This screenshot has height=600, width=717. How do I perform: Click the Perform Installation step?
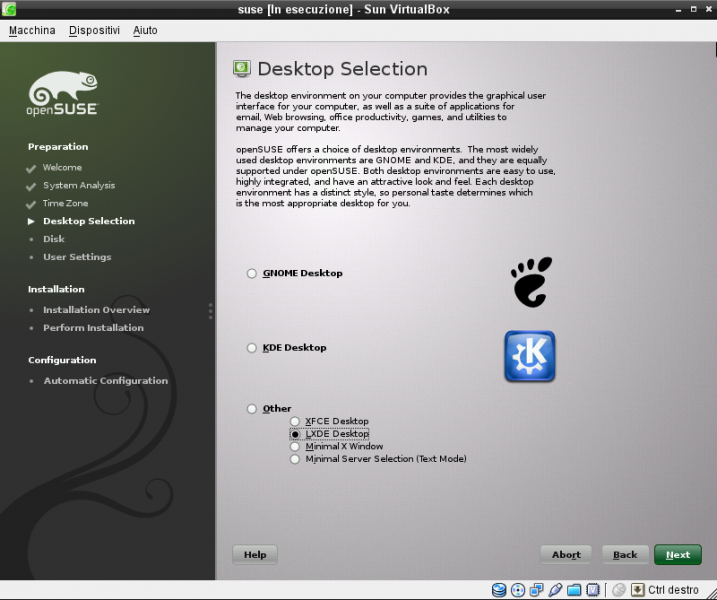pos(93,327)
